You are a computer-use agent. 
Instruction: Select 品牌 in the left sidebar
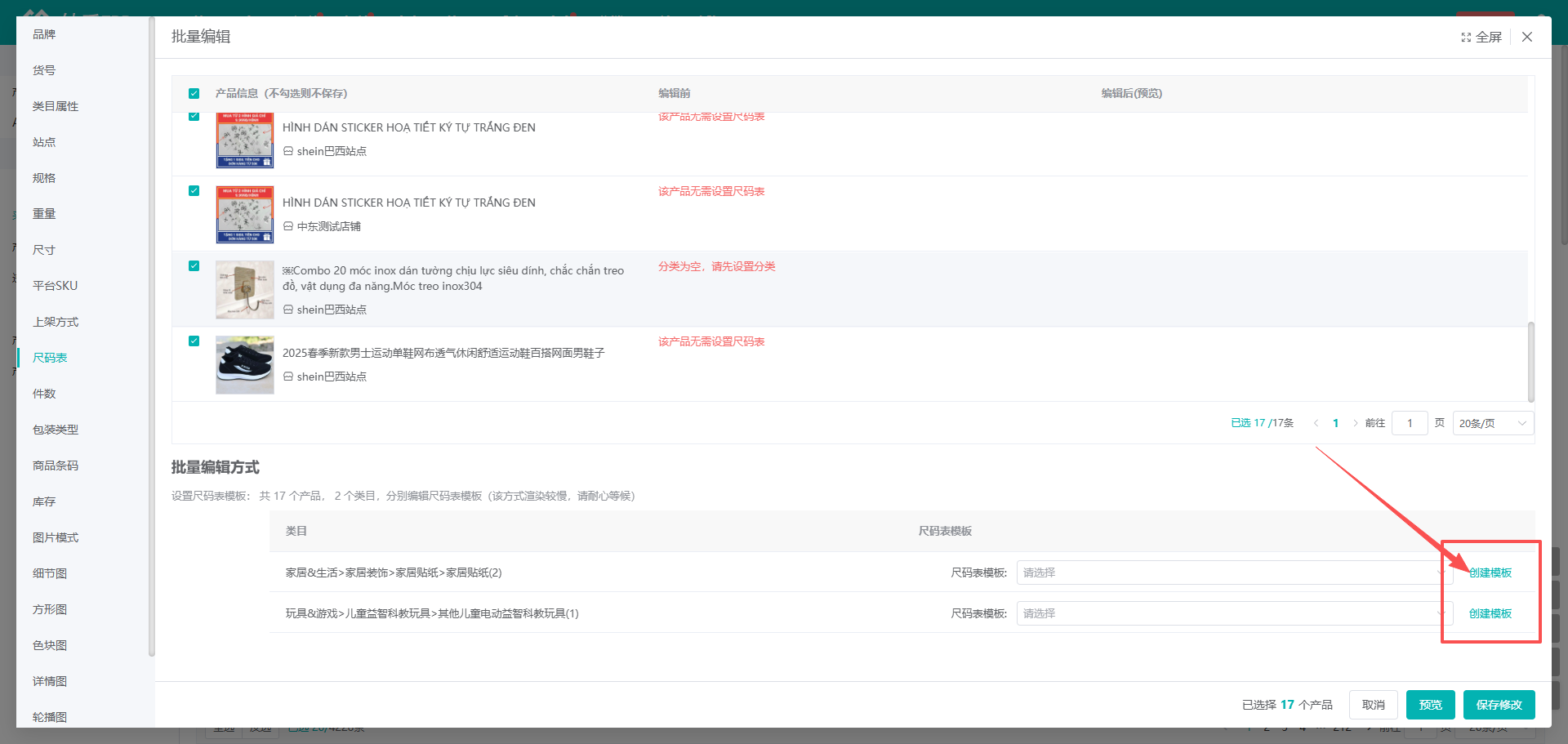(44, 34)
